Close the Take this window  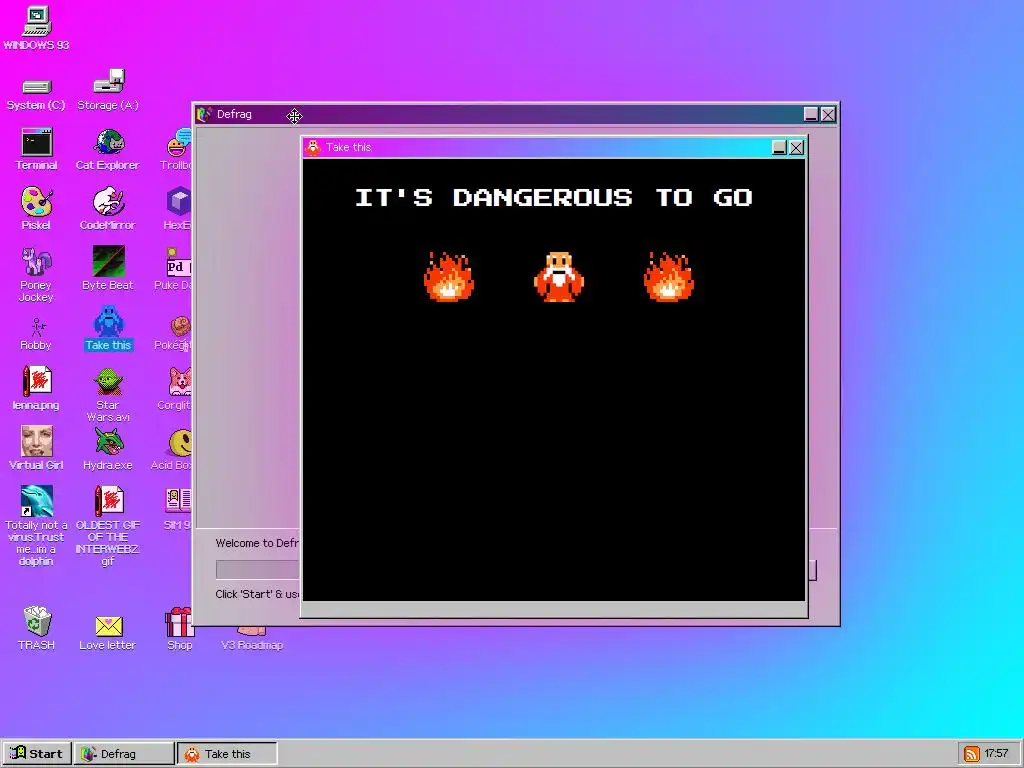coord(797,148)
